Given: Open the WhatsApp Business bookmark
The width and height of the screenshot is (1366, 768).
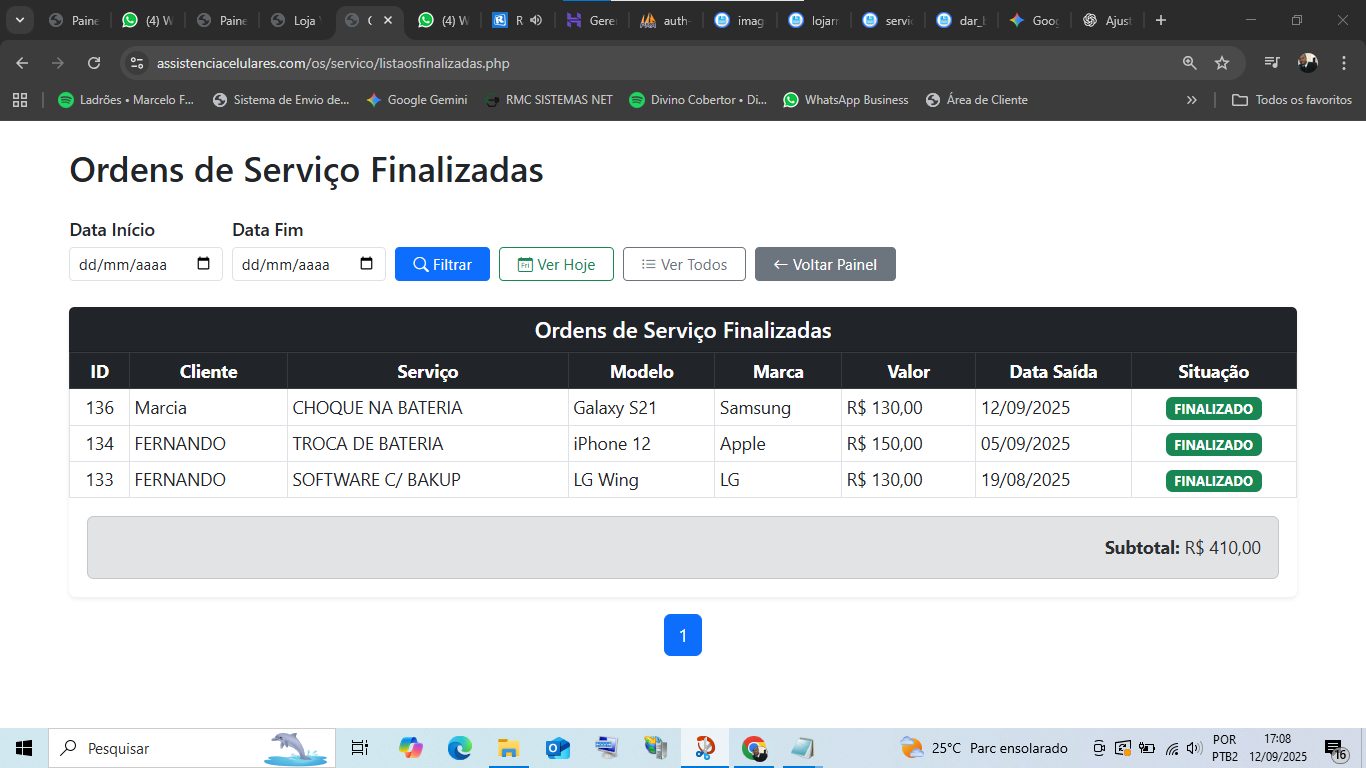Looking at the screenshot, I should click(846, 100).
